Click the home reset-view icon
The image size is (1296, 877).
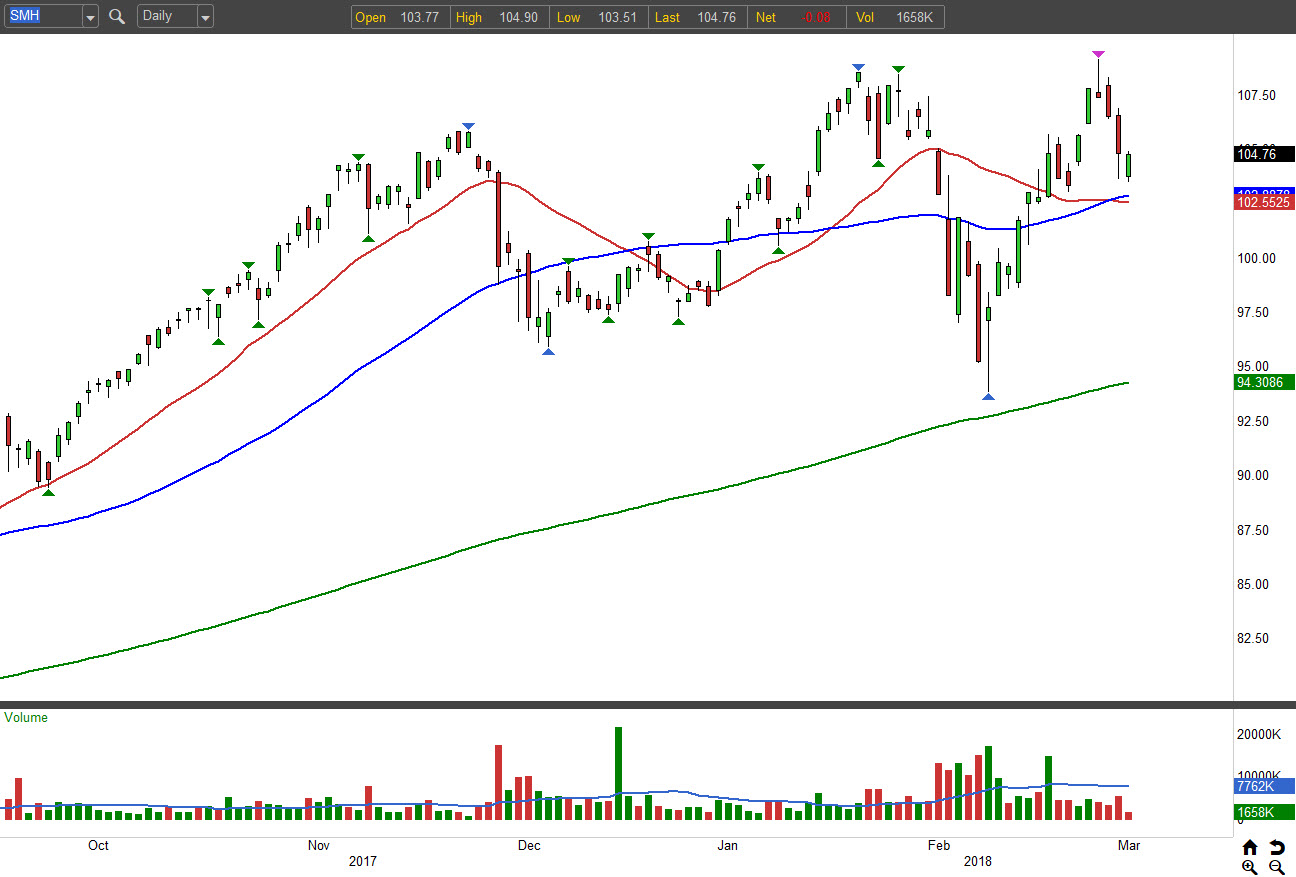click(x=1250, y=848)
